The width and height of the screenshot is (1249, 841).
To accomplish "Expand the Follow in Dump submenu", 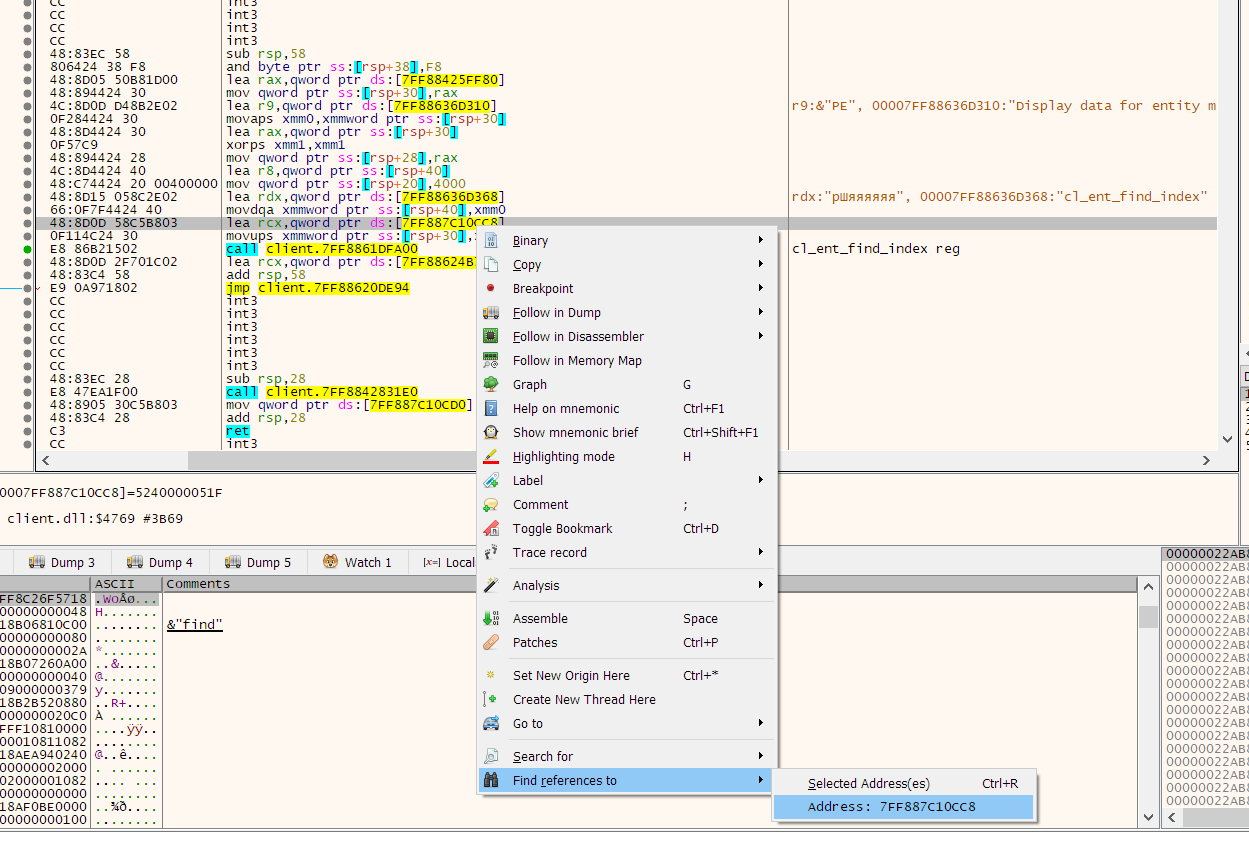I will (761, 312).
